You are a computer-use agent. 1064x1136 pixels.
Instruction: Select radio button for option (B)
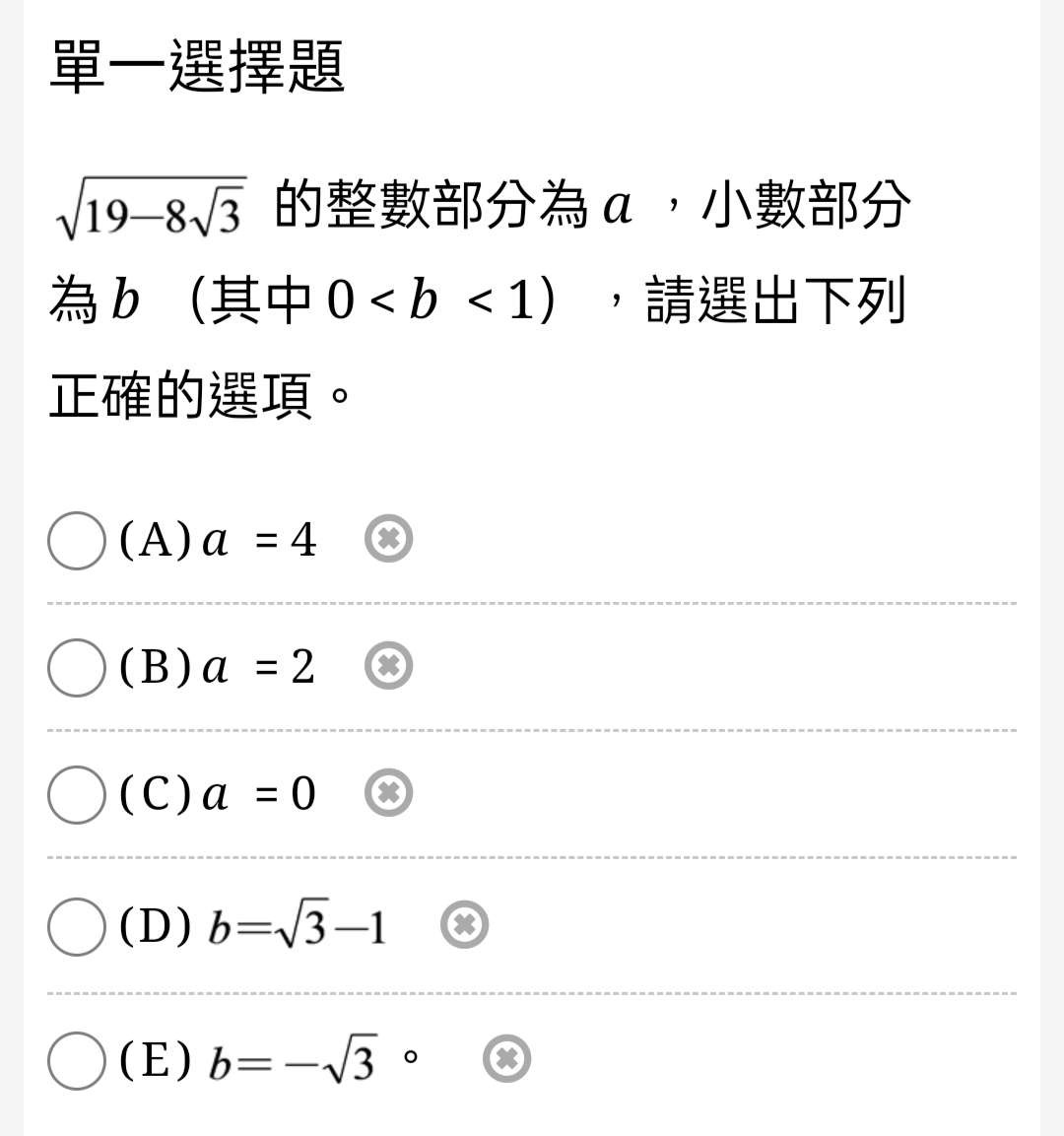[x=77, y=667]
